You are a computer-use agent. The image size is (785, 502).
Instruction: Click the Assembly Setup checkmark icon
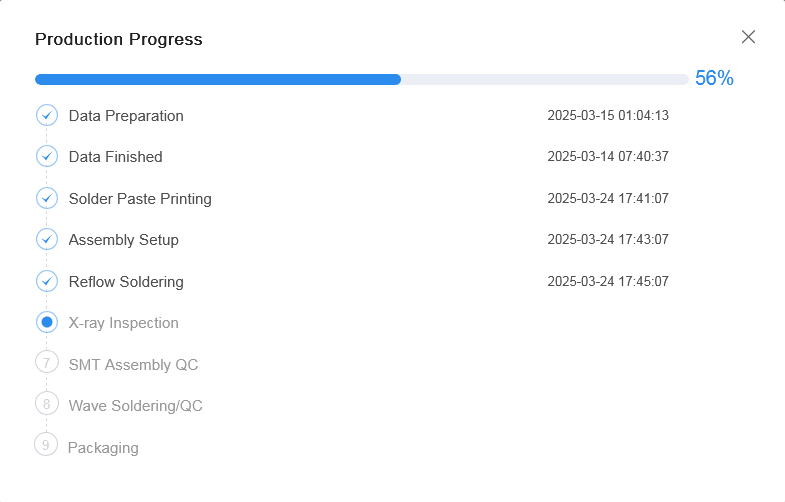point(47,239)
